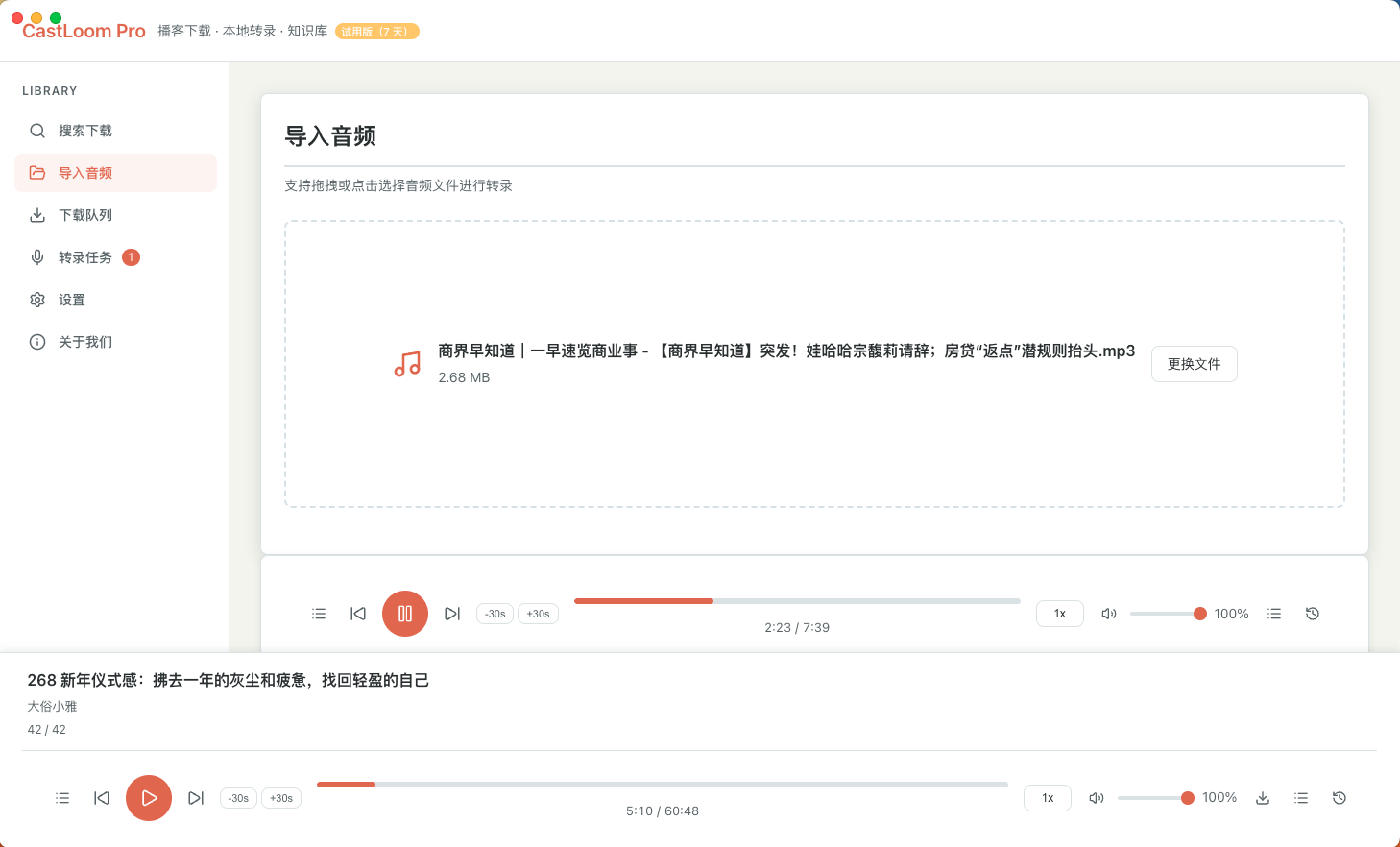Switch to 导入音频 in the sidebar

[x=84, y=173]
